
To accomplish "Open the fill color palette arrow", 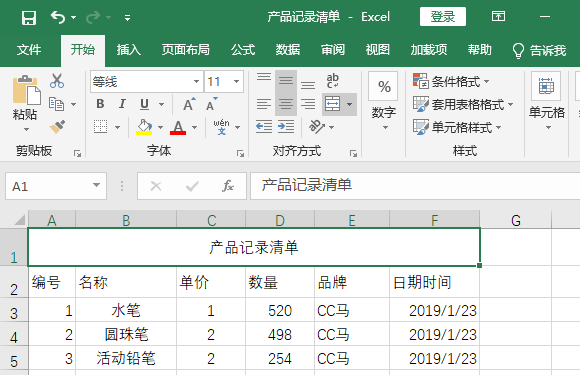I will 161,127.
